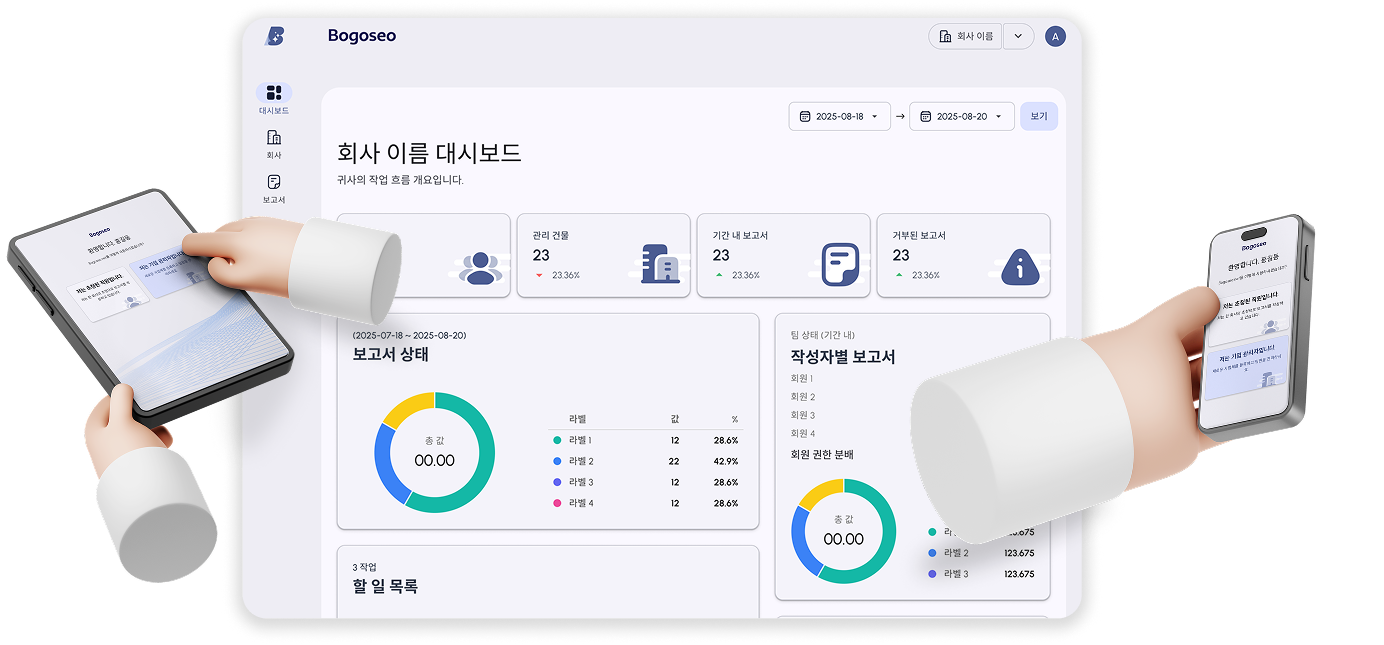This screenshot has width=1384, height=645.
Task: Click the 관리 건물 building icon
Action: pyautogui.click(x=660, y=264)
